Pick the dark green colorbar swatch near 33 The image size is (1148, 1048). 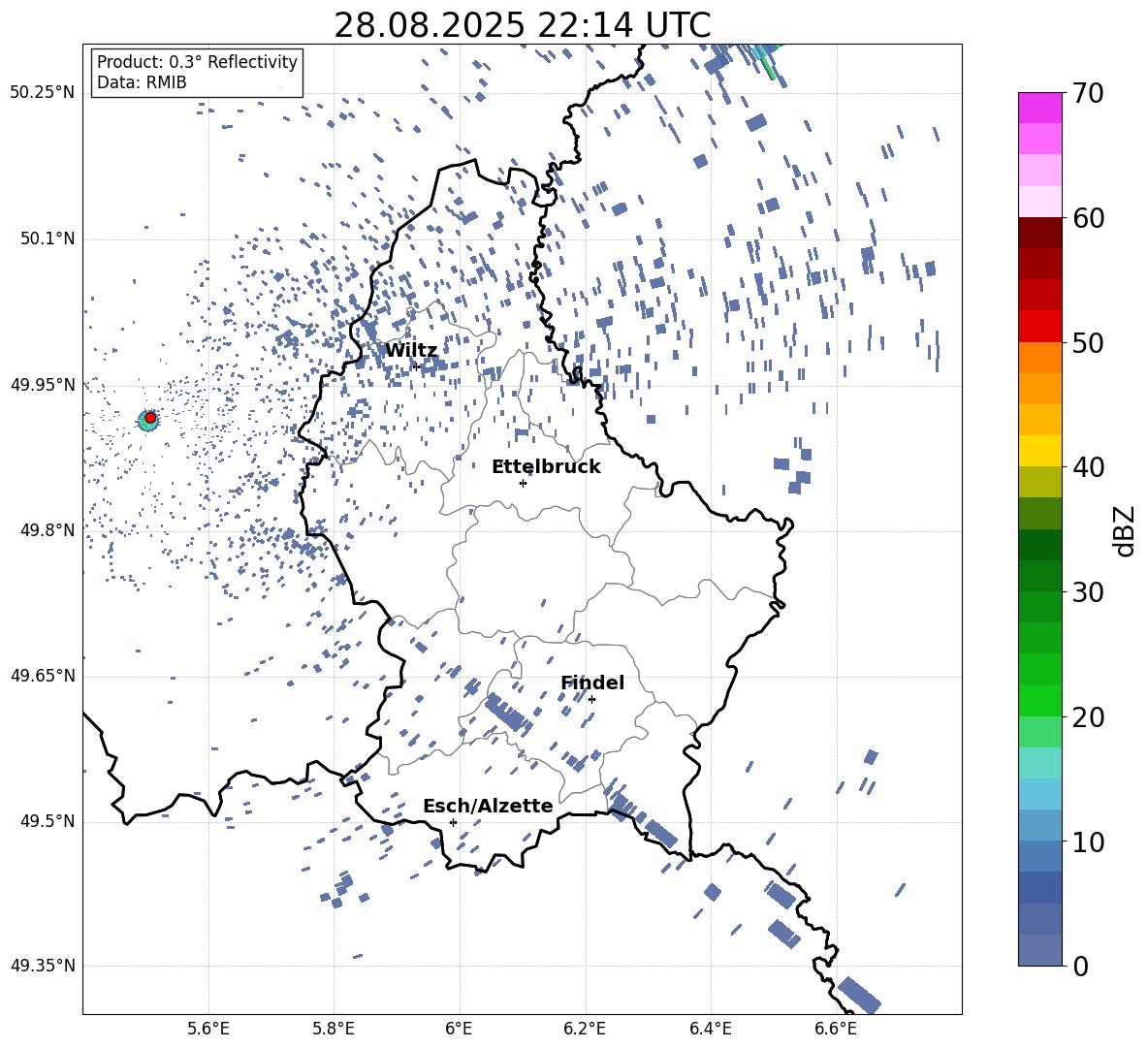click(x=1039, y=545)
